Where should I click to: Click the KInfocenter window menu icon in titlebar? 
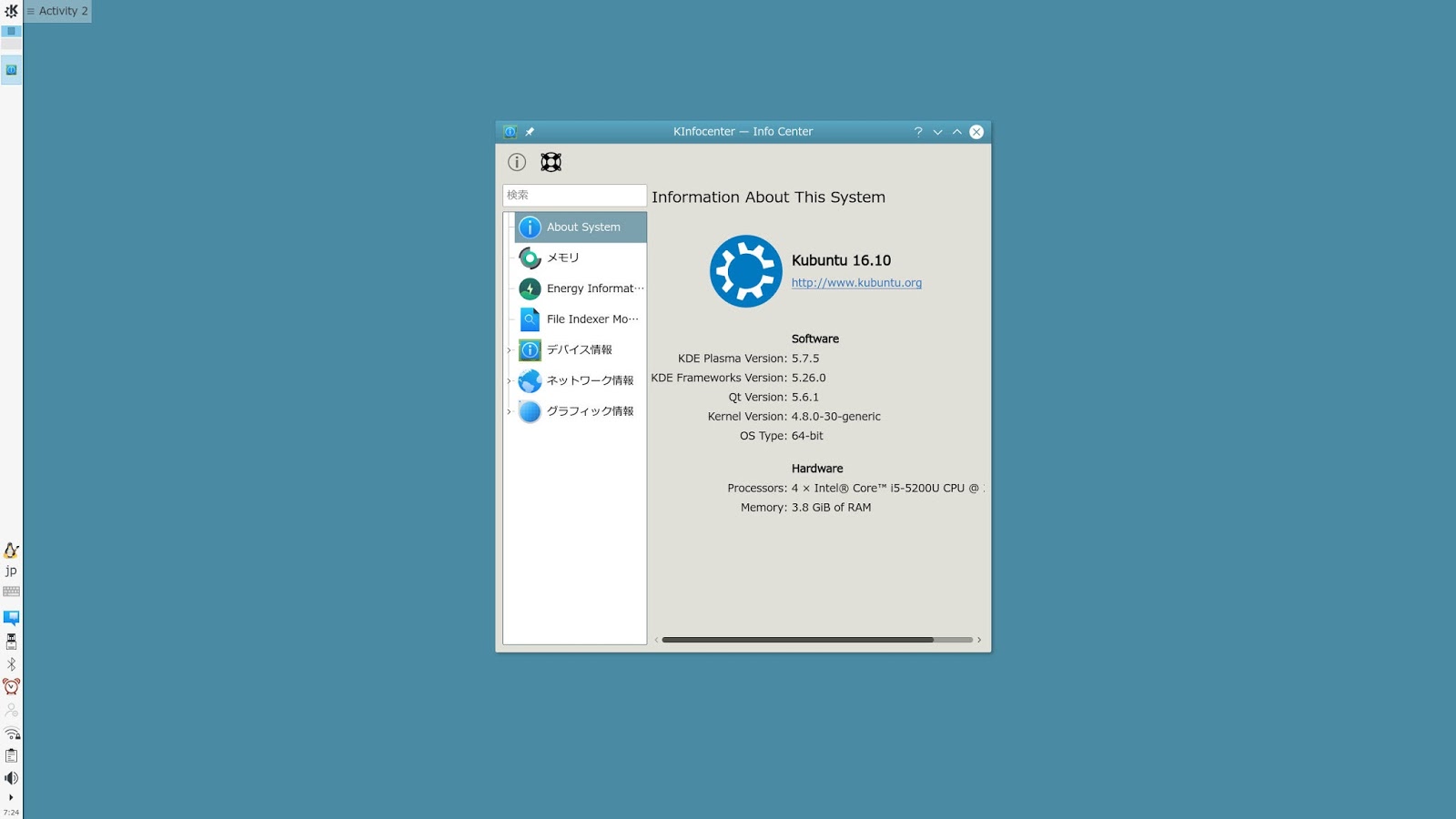click(x=511, y=132)
